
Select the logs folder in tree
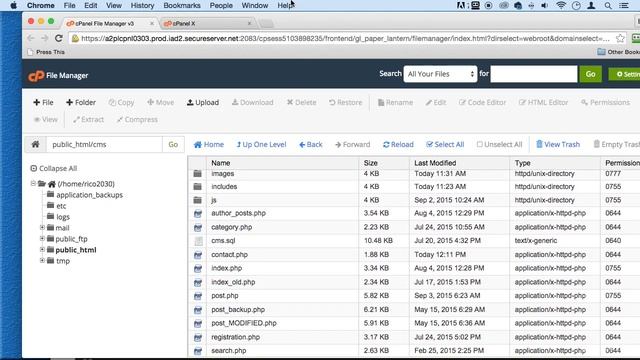[63, 217]
